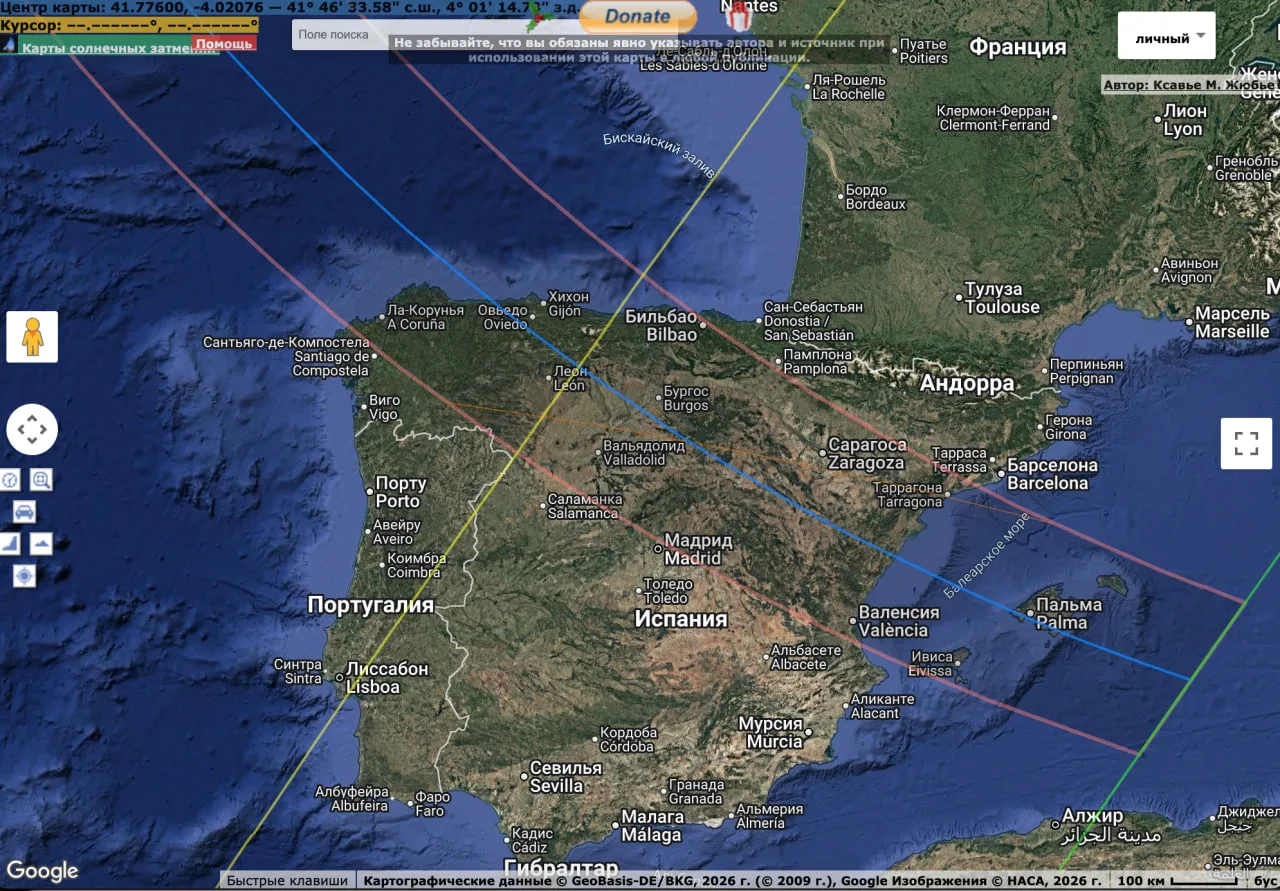The height and width of the screenshot is (891, 1280).
Task: Click the 'Франция' country label
Action: coord(1017,47)
